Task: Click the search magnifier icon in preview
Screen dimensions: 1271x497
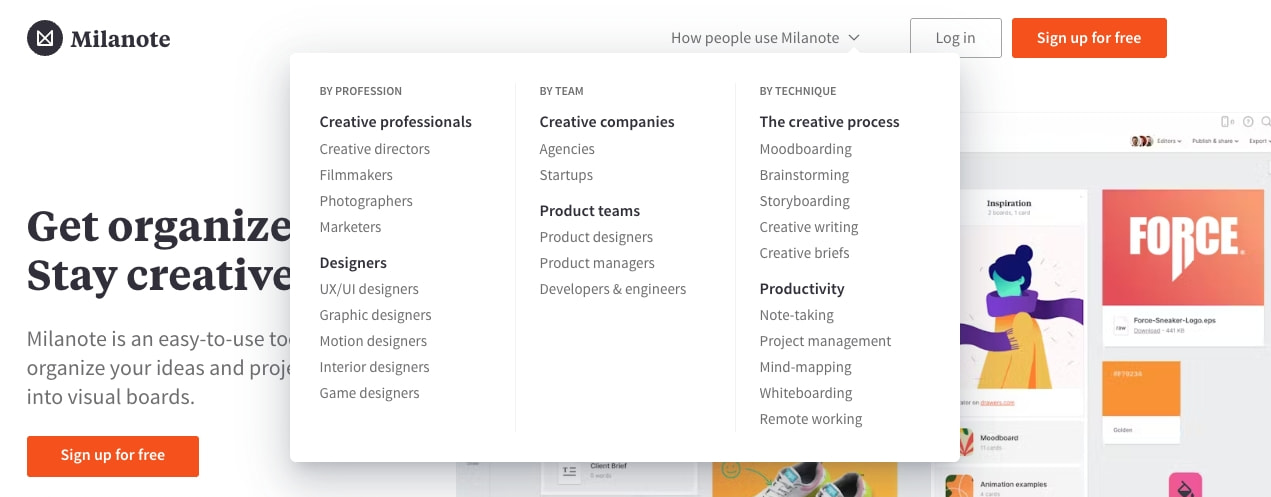Action: click(x=1266, y=121)
